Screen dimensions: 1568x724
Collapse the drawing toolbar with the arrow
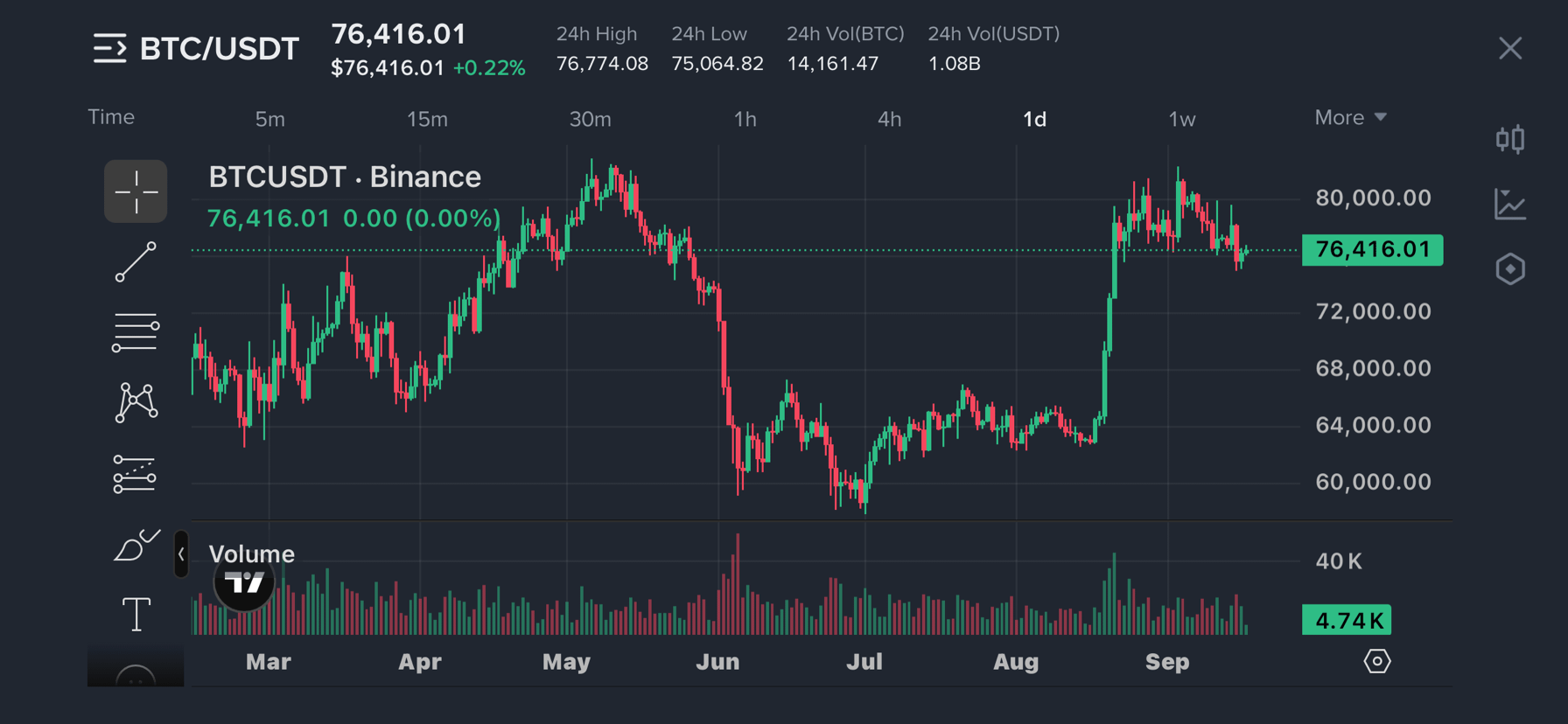(x=181, y=554)
